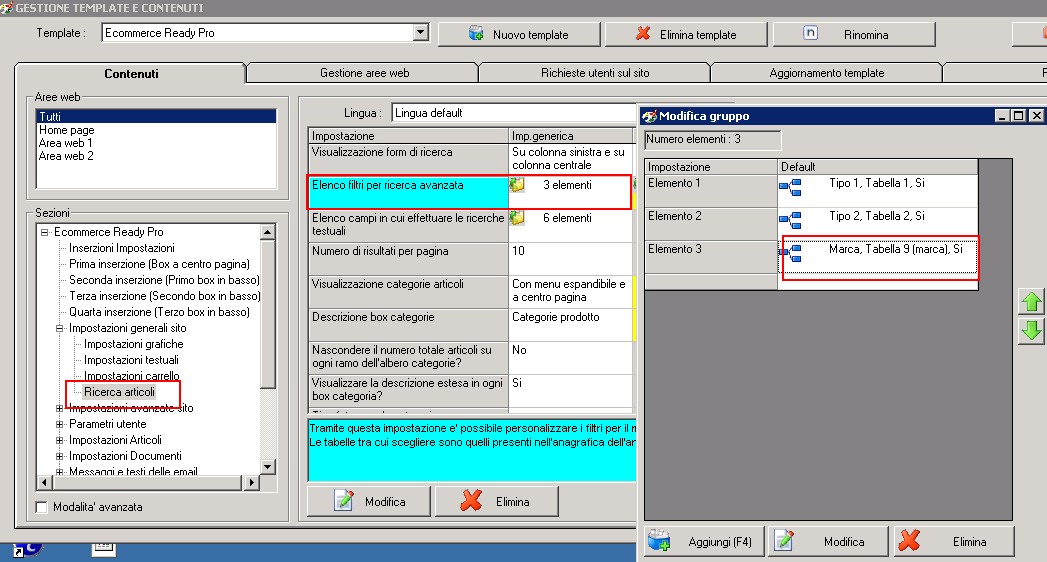Select Prima inserzione (Box a centro pagina)
The width and height of the screenshot is (1047, 562).
159,264
